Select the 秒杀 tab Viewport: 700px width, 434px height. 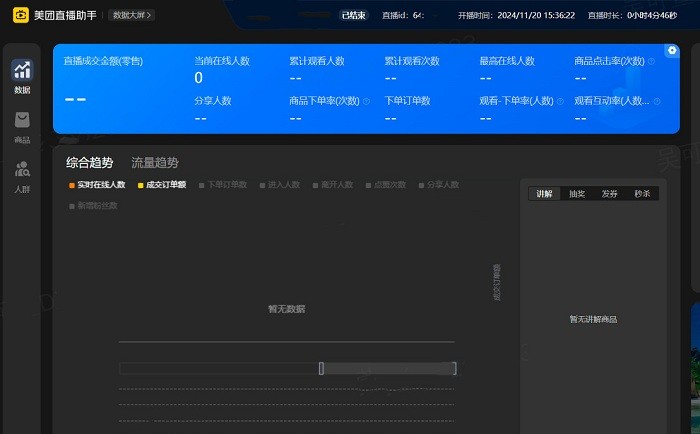tap(642, 194)
